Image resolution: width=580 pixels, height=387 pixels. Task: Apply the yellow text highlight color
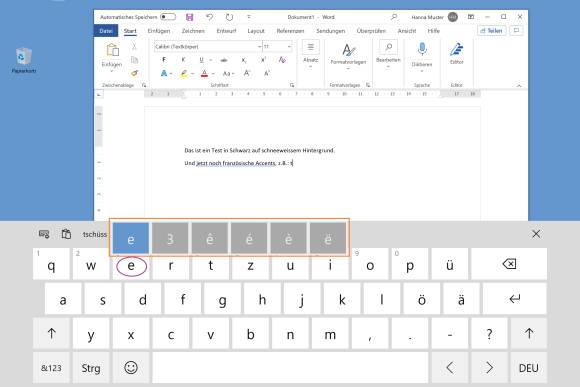(x=184, y=74)
